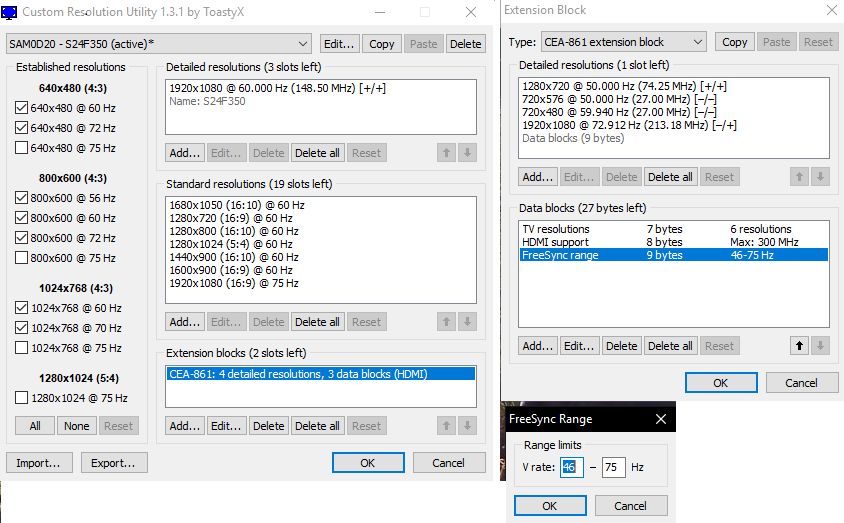Click the up arrow under Standard resolutions
This screenshot has height=523, width=844.
coord(446,322)
